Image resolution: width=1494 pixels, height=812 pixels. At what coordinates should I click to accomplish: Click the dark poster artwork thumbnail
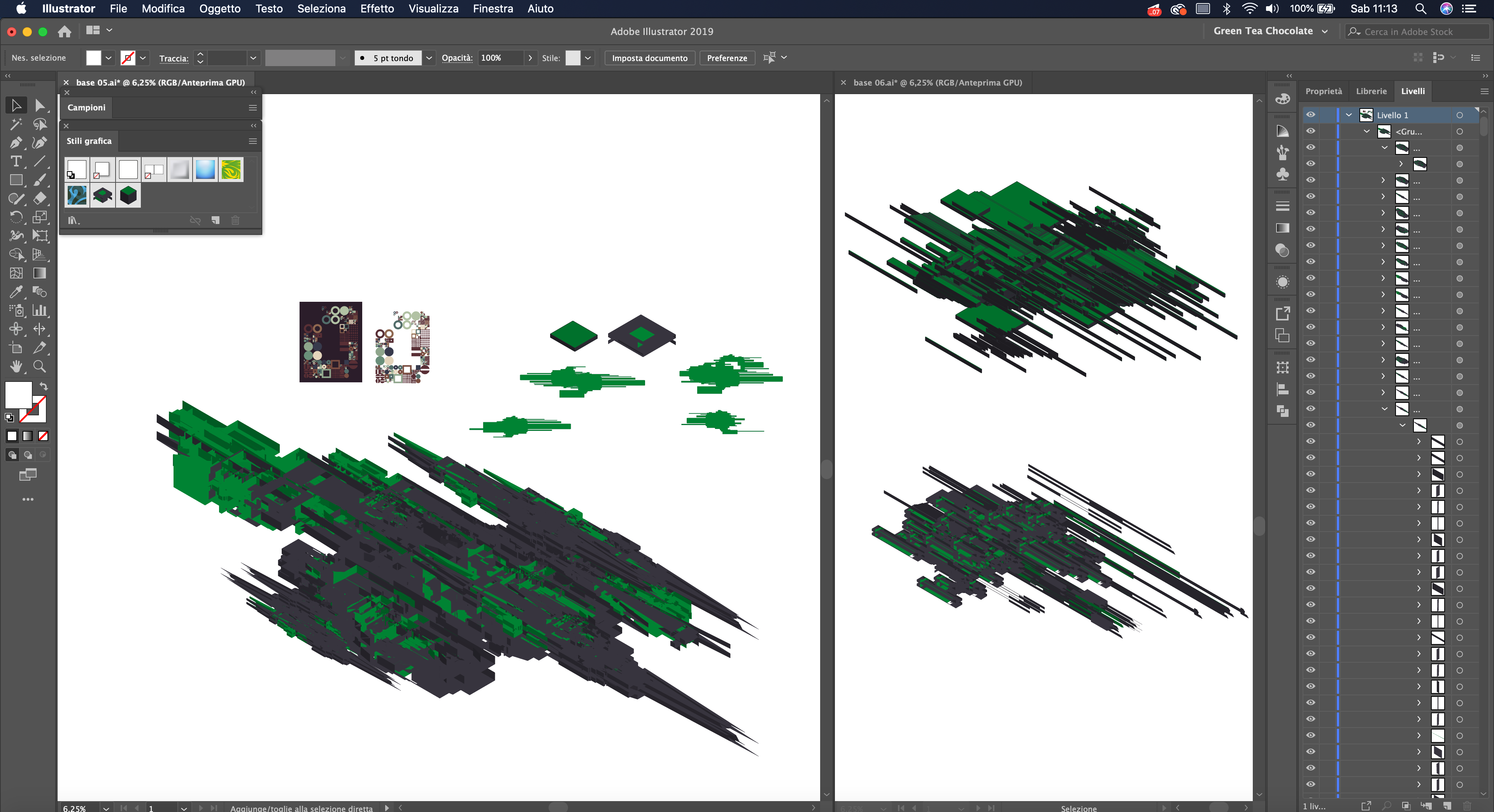[x=331, y=341]
